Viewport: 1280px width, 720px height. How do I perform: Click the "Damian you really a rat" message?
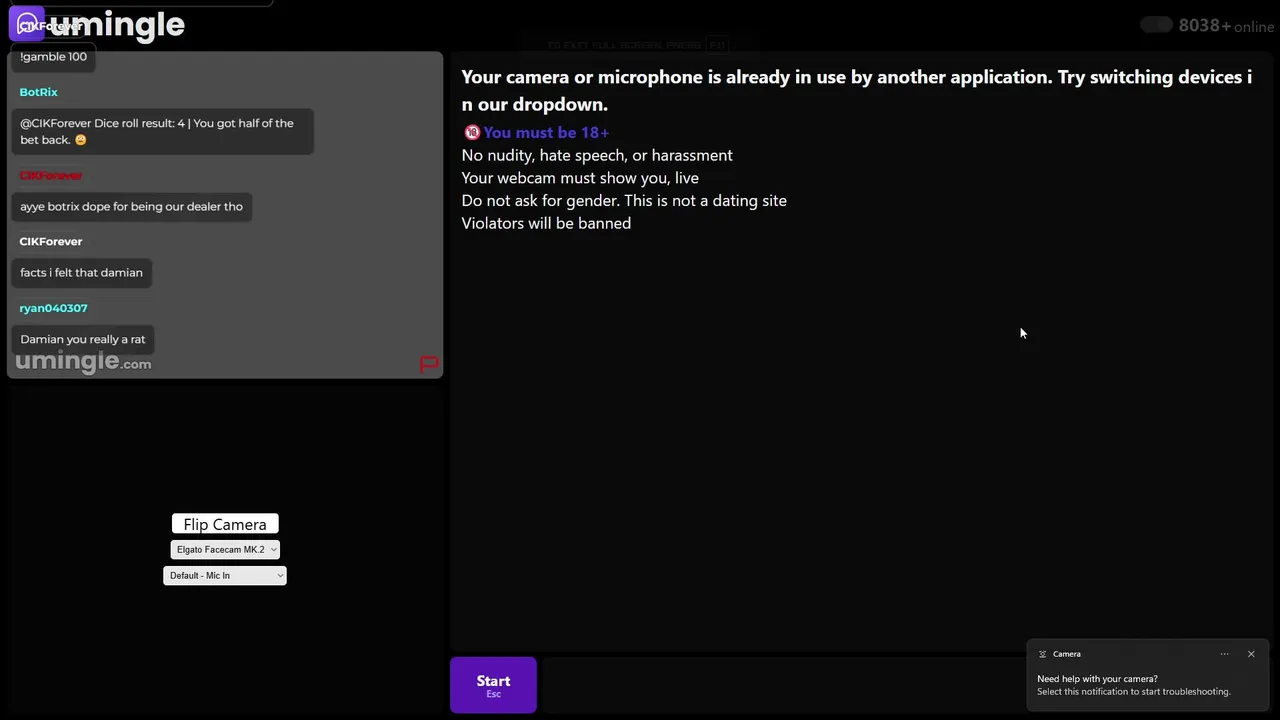[x=83, y=339]
